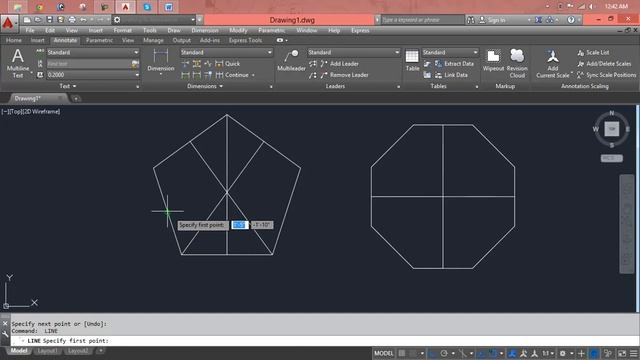Image resolution: width=640 pixels, height=360 pixels.
Task: Click the binoculars search icon
Action: pyautogui.click(x=471, y=20)
